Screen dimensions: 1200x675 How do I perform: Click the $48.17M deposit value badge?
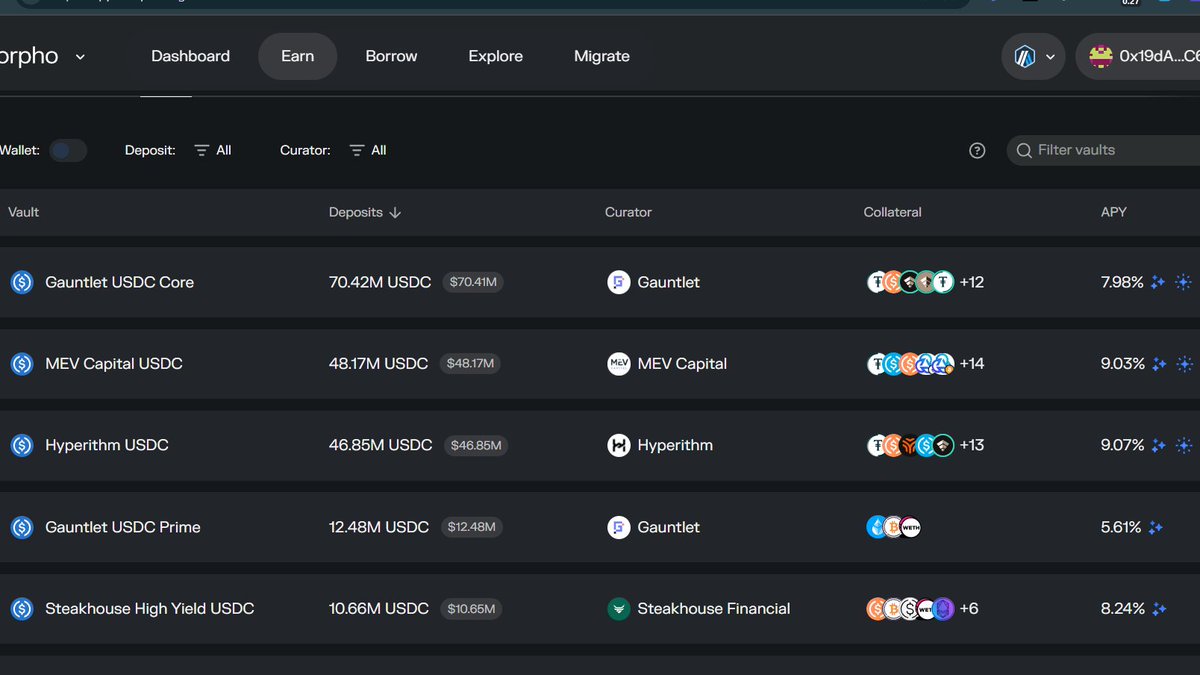tap(470, 364)
